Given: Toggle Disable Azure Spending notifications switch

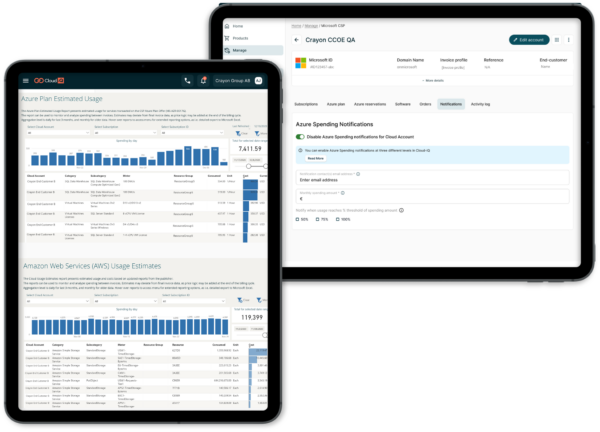Looking at the screenshot, I should (300, 136).
